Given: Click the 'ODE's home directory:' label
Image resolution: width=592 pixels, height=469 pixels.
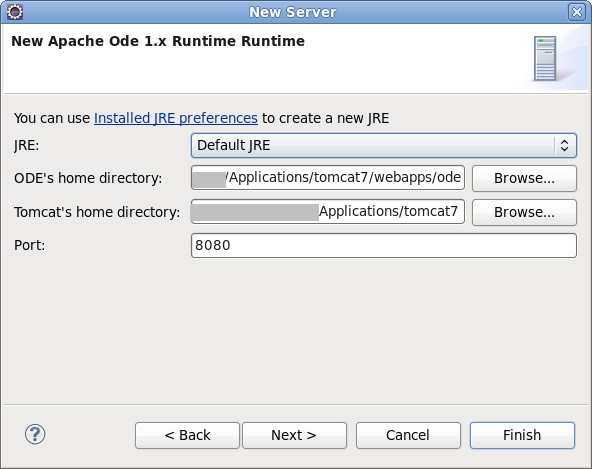Looking at the screenshot, I should point(88,178).
